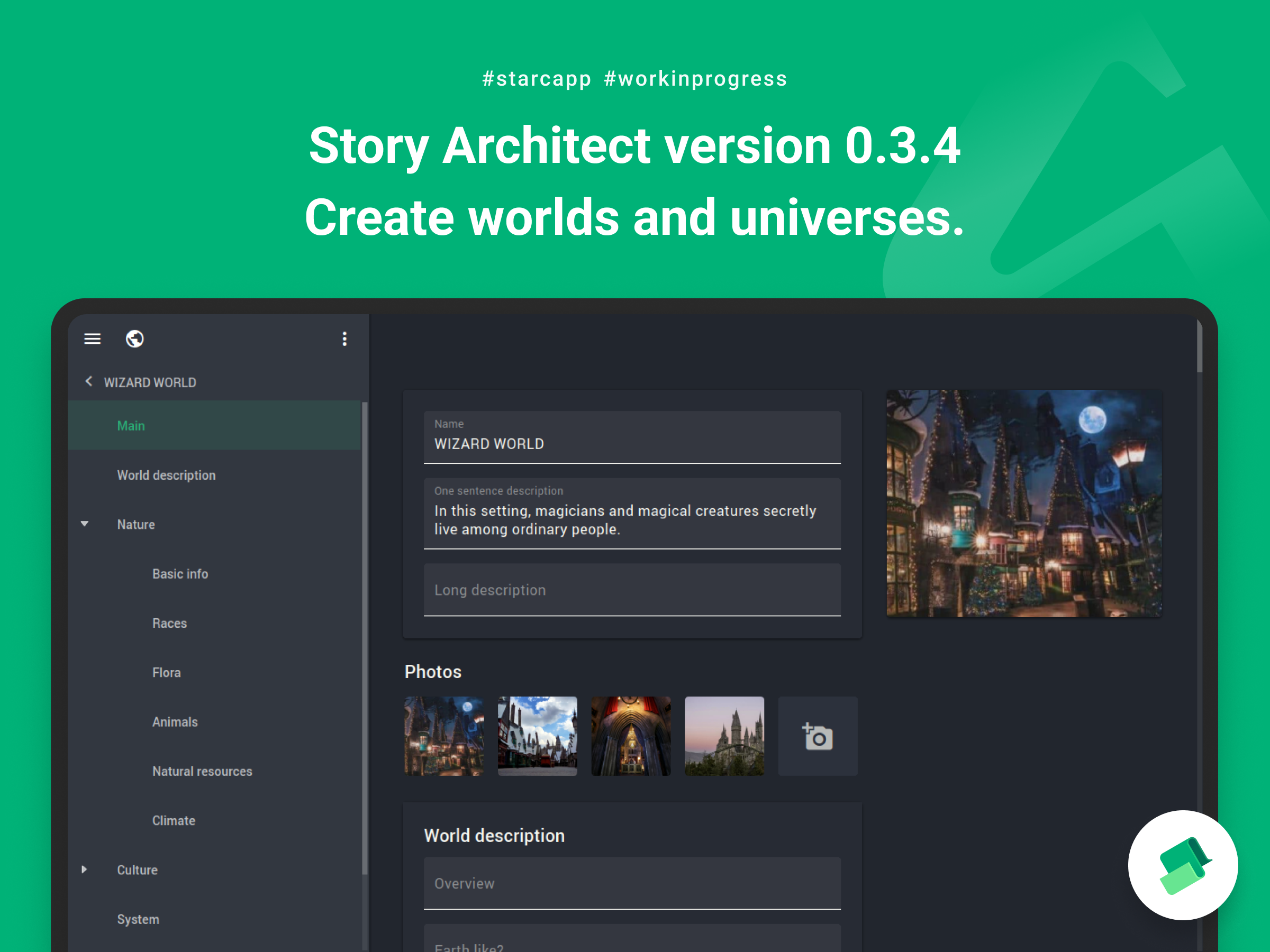This screenshot has width=1270, height=952.
Task: Click the globe world icon
Action: pyautogui.click(x=135, y=339)
